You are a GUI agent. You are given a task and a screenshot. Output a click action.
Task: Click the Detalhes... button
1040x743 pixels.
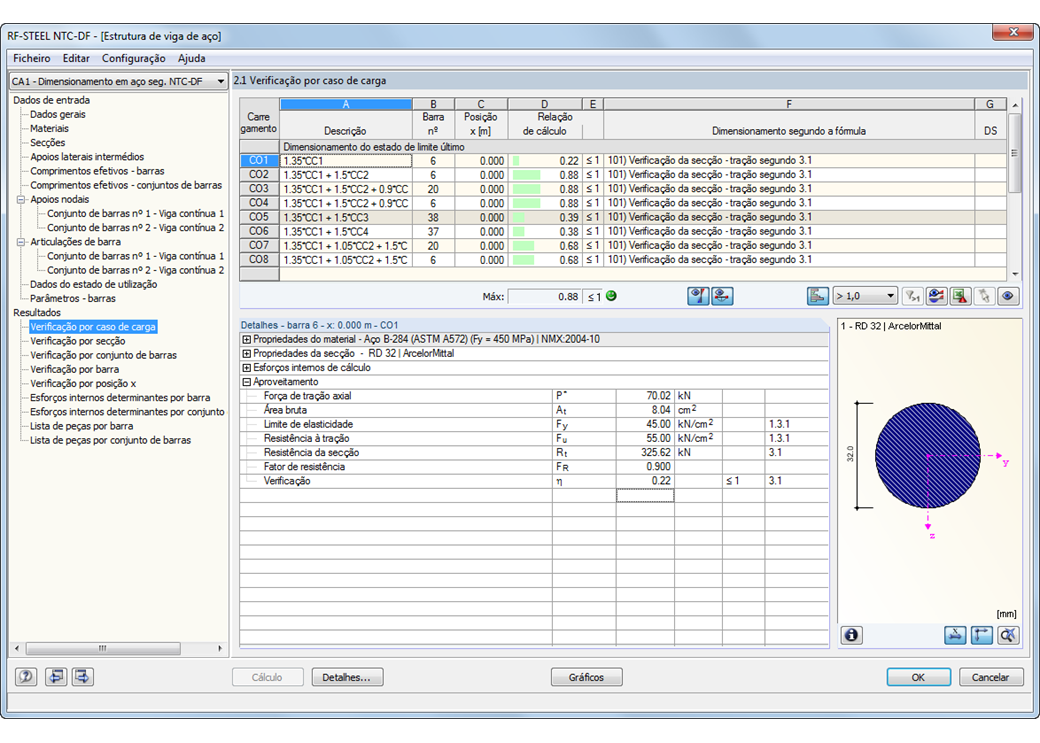click(x=348, y=677)
